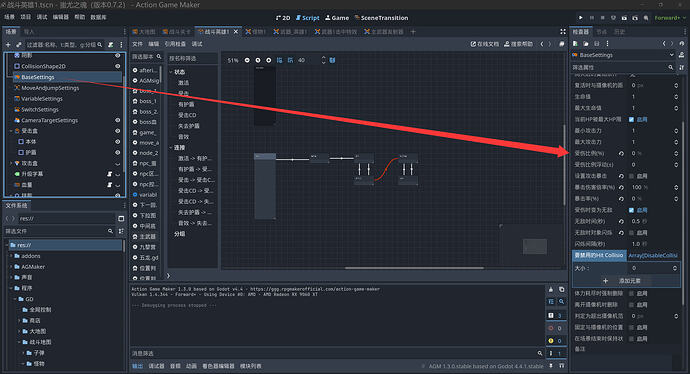The width and height of the screenshot is (690, 374).
Task: Open the scene dock three-dot menu
Action: [121, 45]
